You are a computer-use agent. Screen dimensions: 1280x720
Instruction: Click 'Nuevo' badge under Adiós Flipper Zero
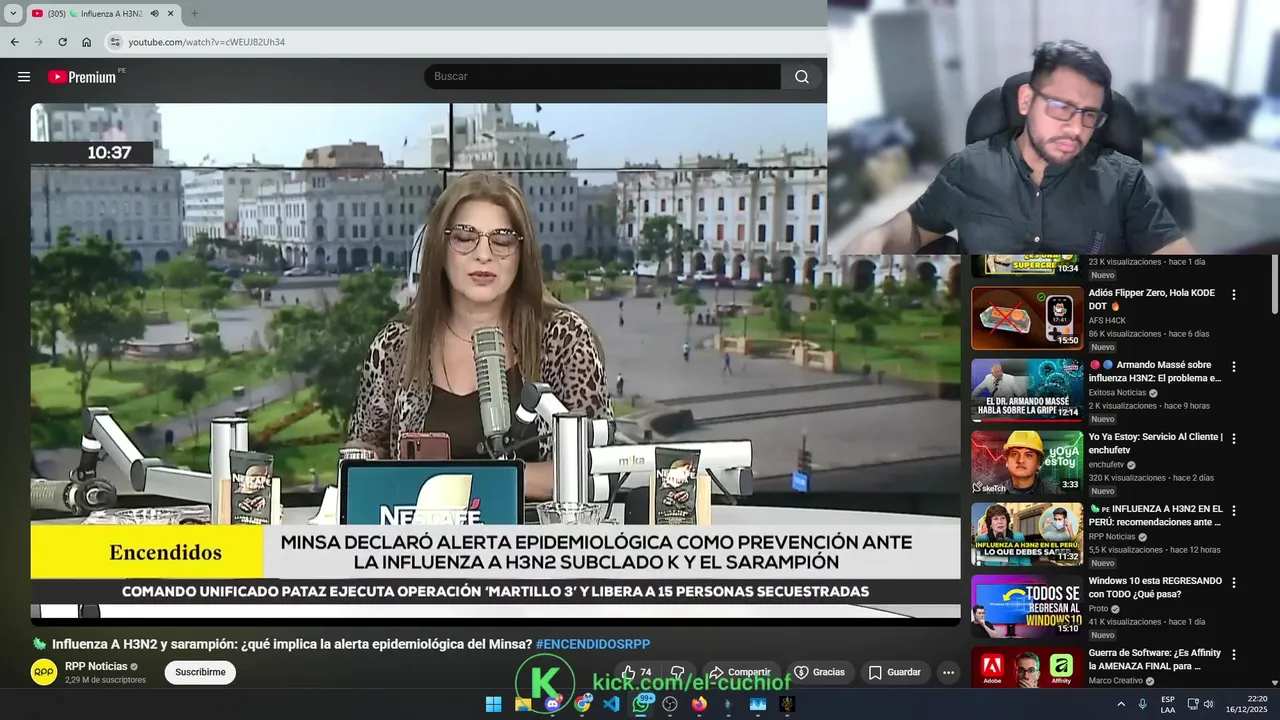click(1103, 347)
